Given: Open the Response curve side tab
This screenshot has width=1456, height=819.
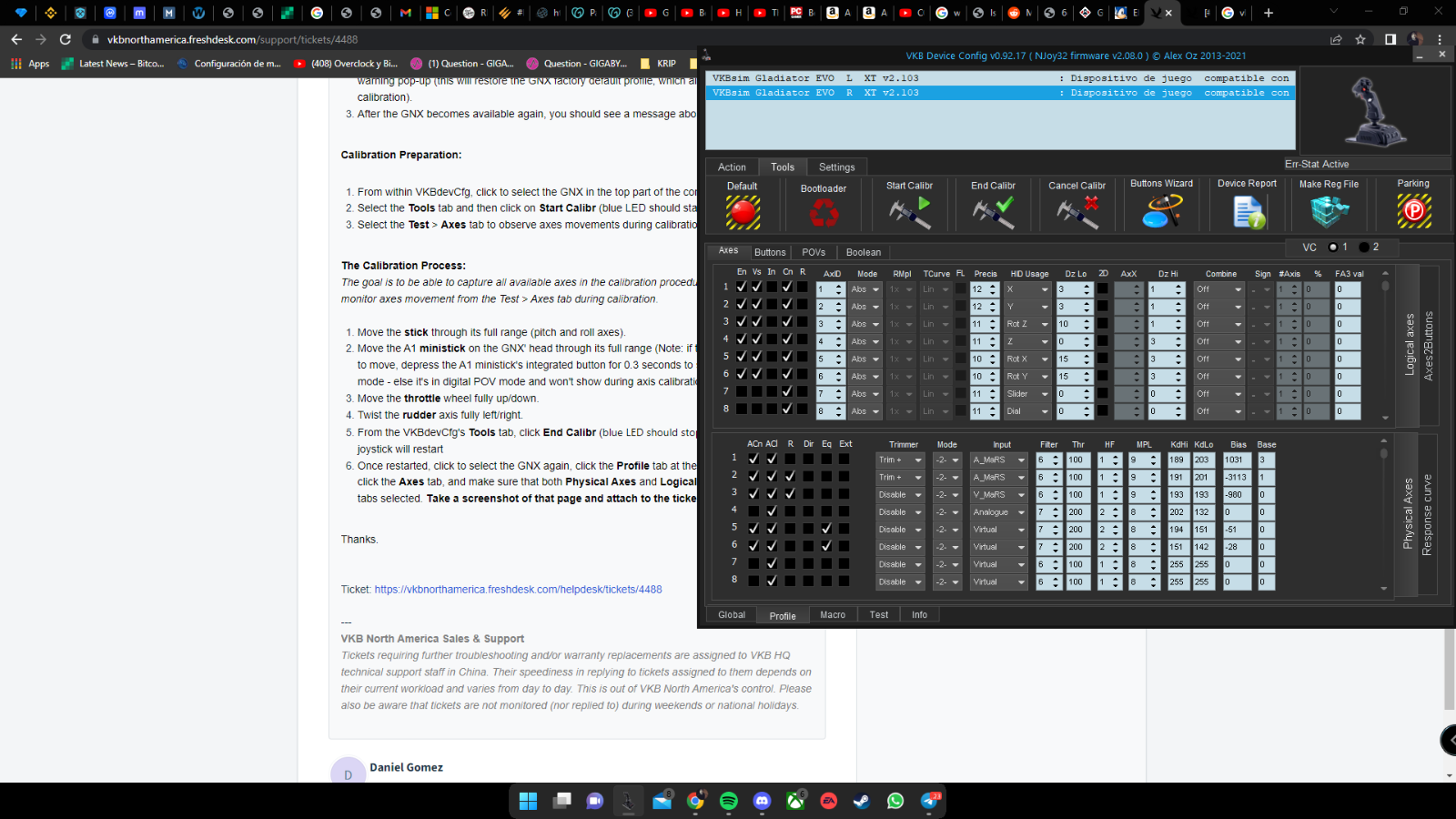Looking at the screenshot, I should point(1426,514).
